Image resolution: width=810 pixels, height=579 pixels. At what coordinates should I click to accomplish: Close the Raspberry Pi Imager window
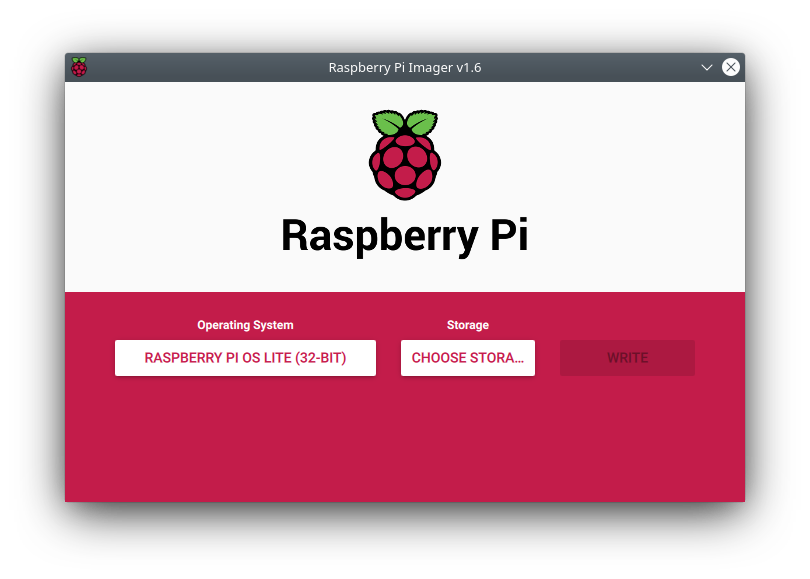coord(730,67)
